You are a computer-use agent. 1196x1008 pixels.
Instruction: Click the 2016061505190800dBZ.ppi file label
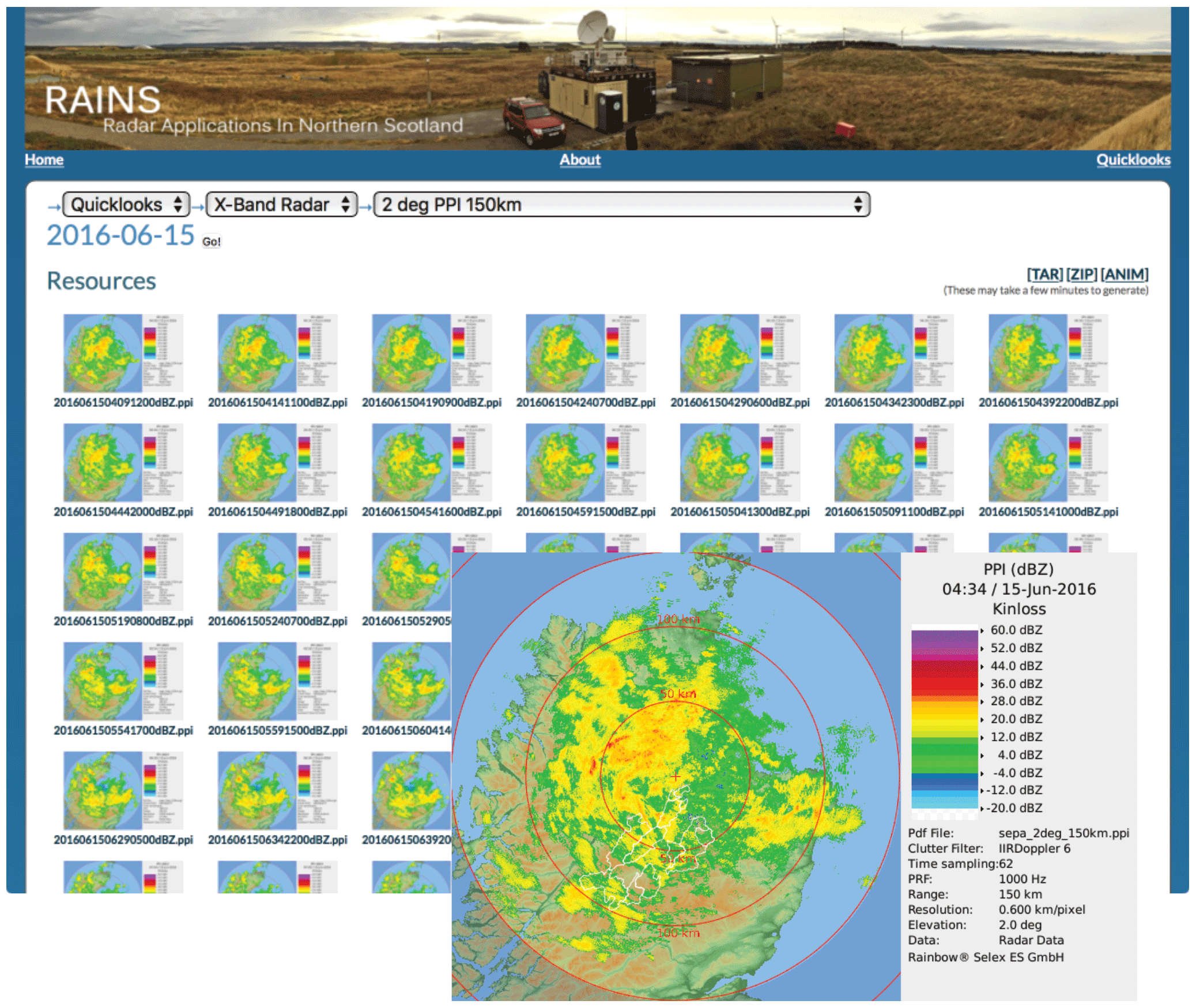point(123,621)
